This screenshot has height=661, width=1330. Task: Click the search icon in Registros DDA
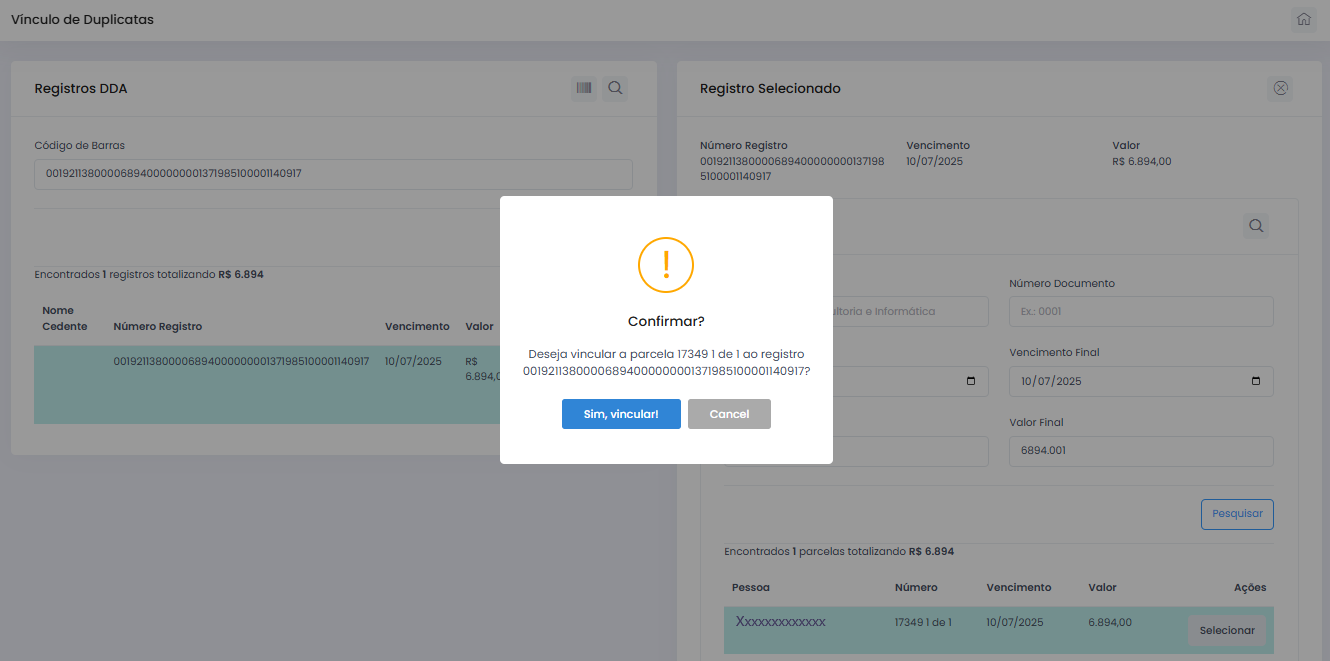click(x=616, y=89)
